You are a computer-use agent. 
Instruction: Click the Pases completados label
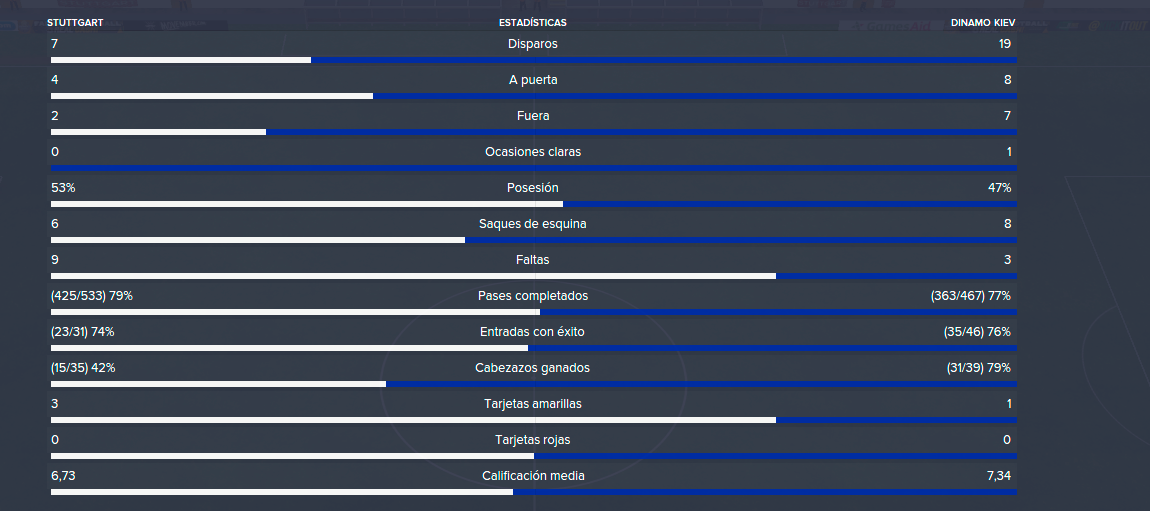coord(532,295)
